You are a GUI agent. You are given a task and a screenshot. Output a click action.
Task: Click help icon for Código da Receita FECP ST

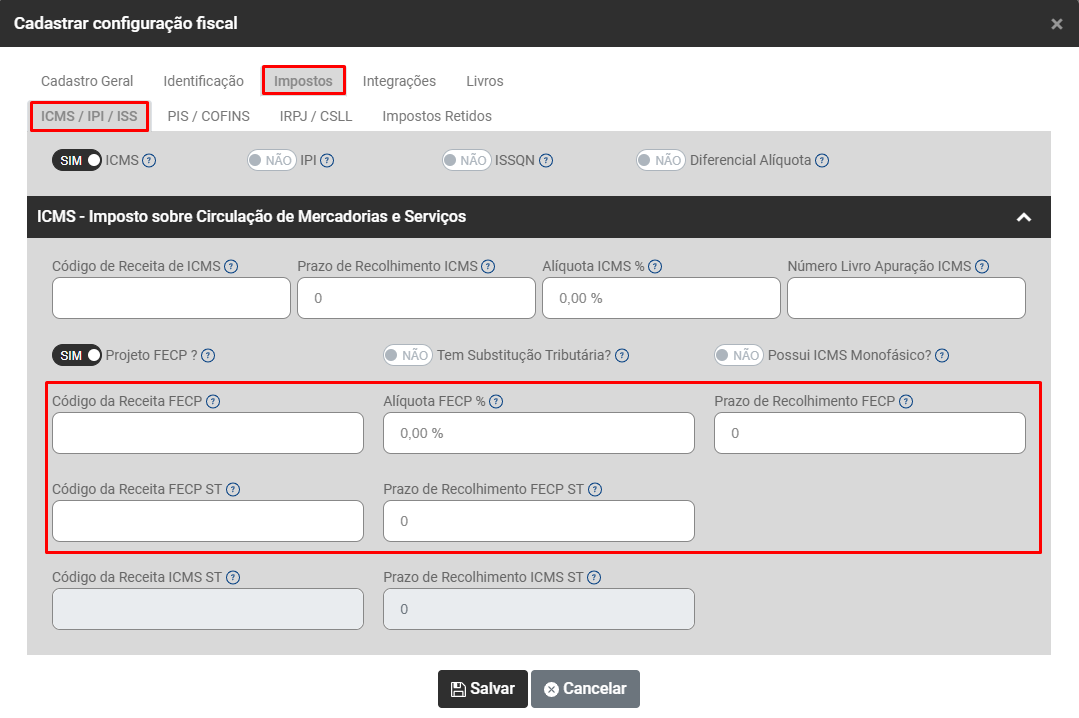click(233, 489)
